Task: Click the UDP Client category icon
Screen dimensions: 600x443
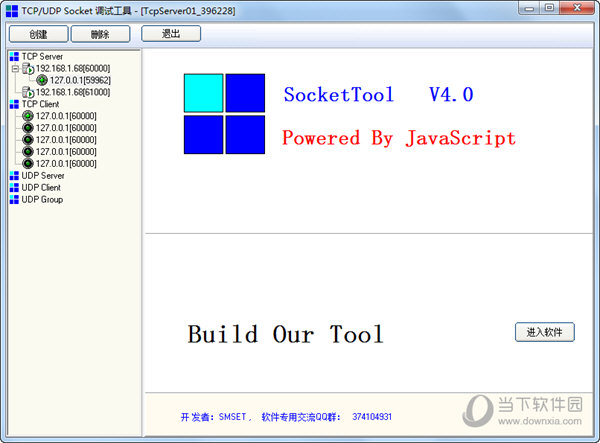Action: pos(14,187)
